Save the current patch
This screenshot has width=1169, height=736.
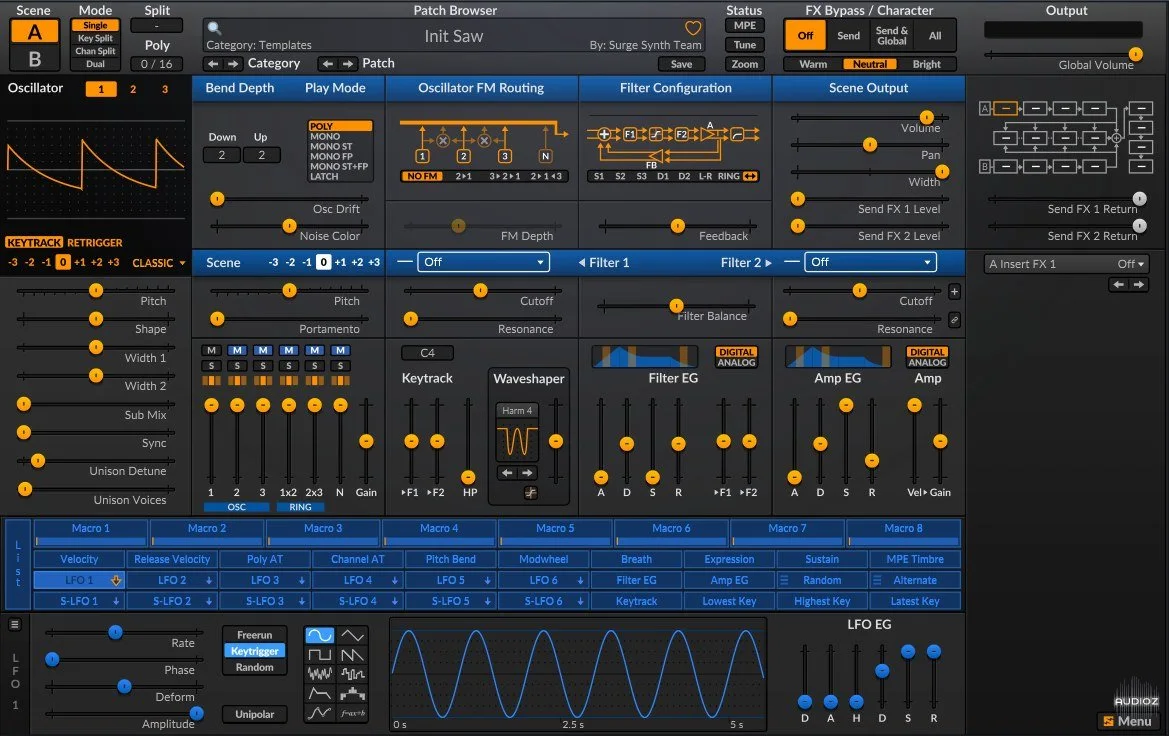[x=681, y=64]
